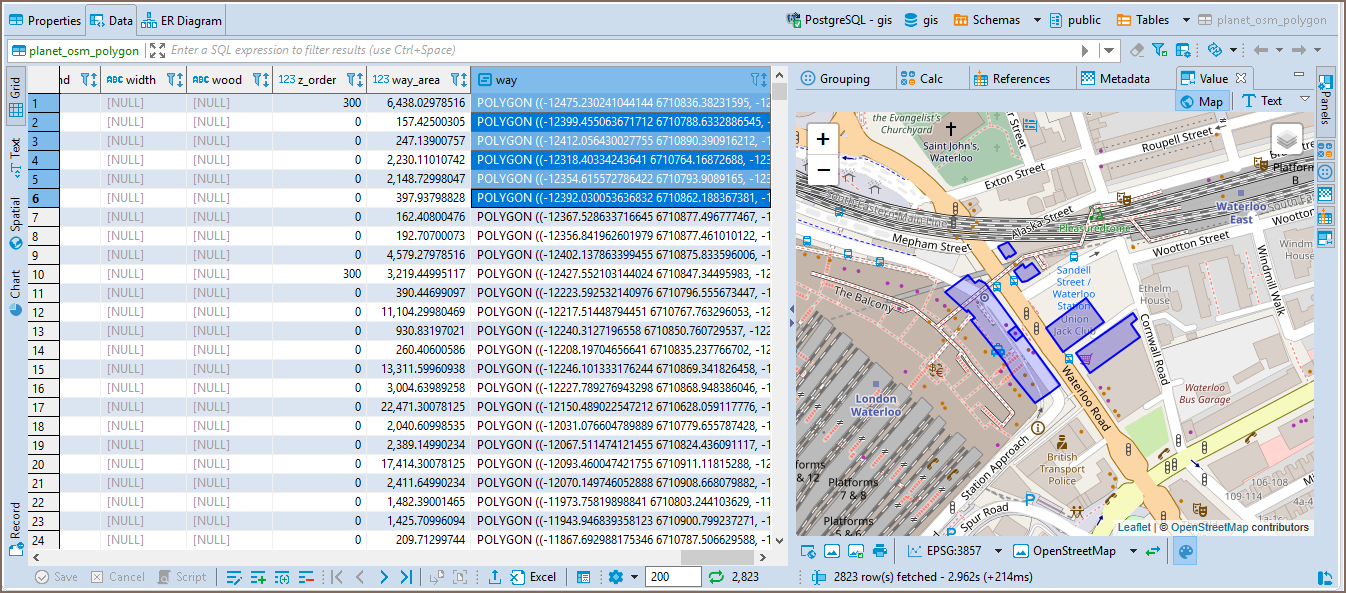Expand the Schemas breadcrumb dropdown
Image resolution: width=1346 pixels, height=593 pixels.
click(x=1037, y=20)
